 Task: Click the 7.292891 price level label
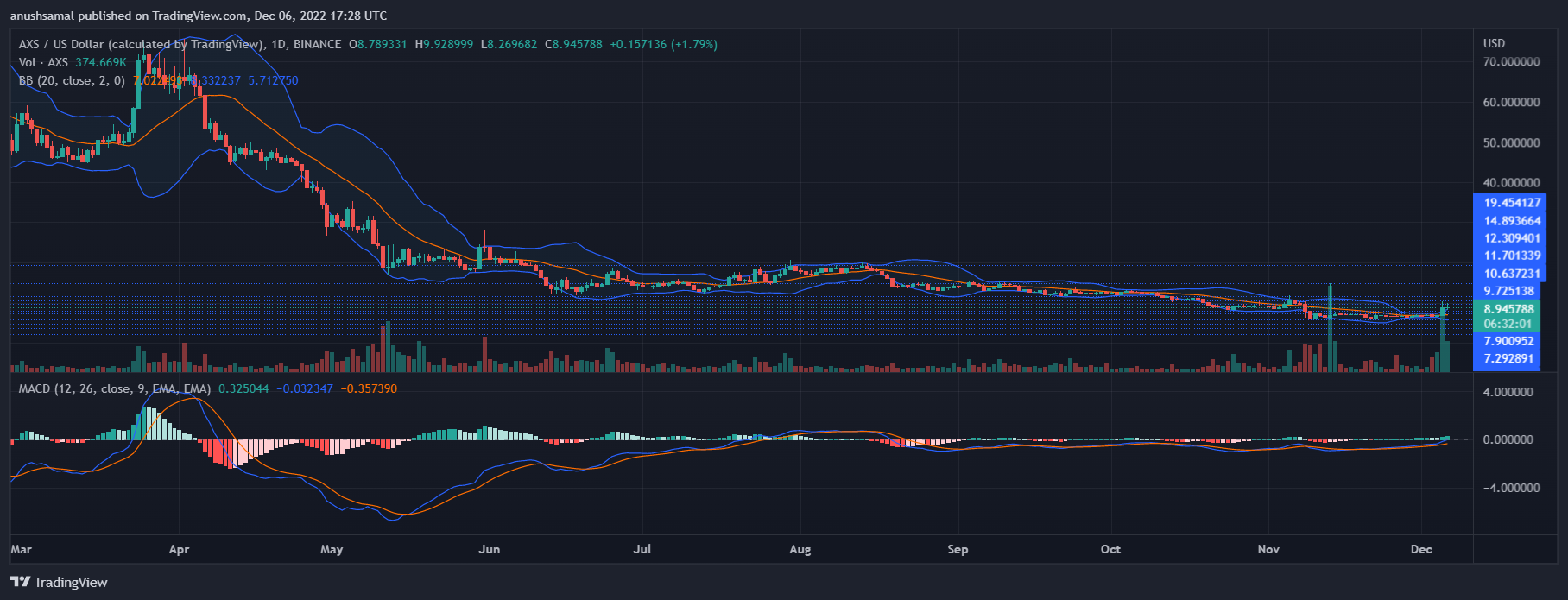click(1508, 358)
